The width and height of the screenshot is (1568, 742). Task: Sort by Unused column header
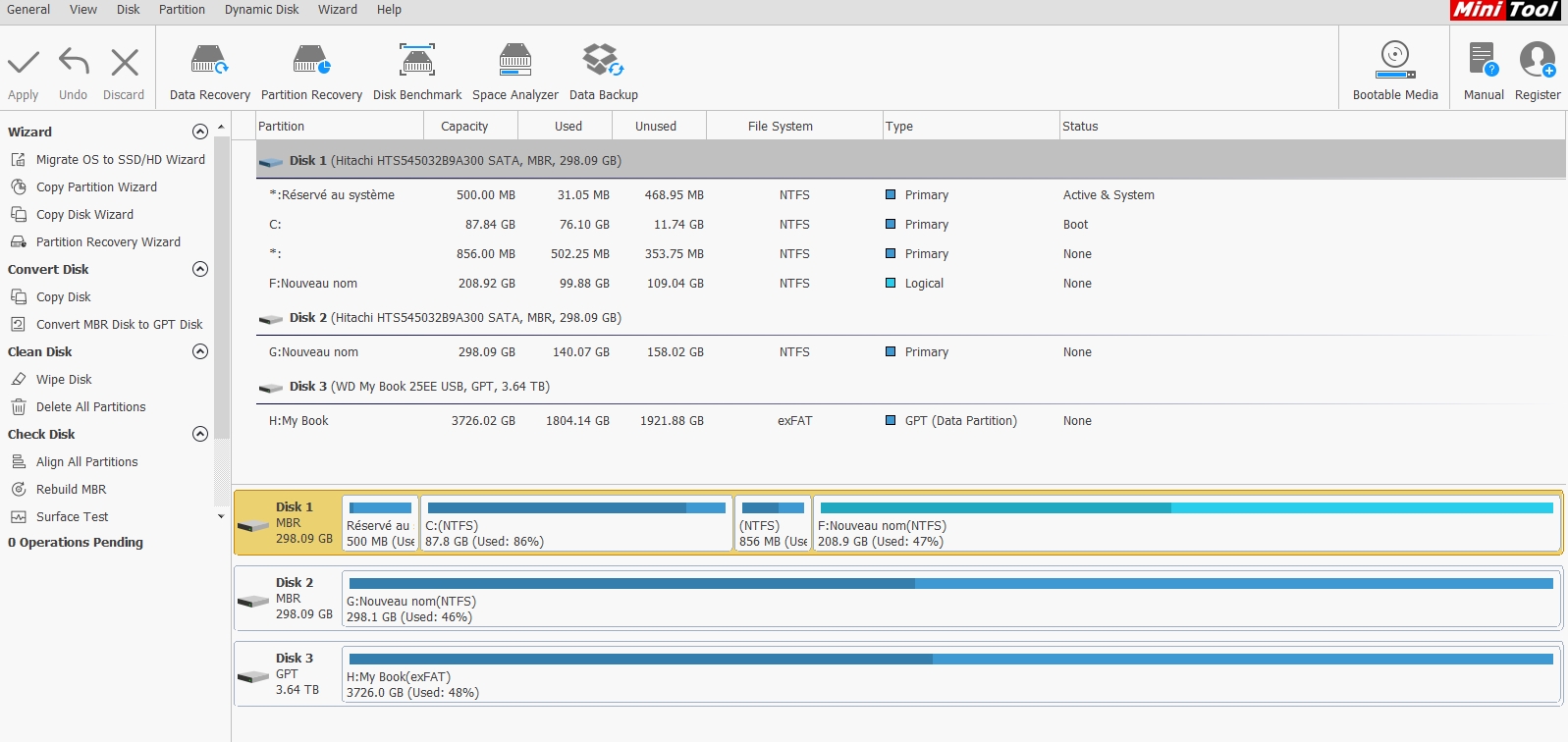pyautogui.click(x=660, y=126)
